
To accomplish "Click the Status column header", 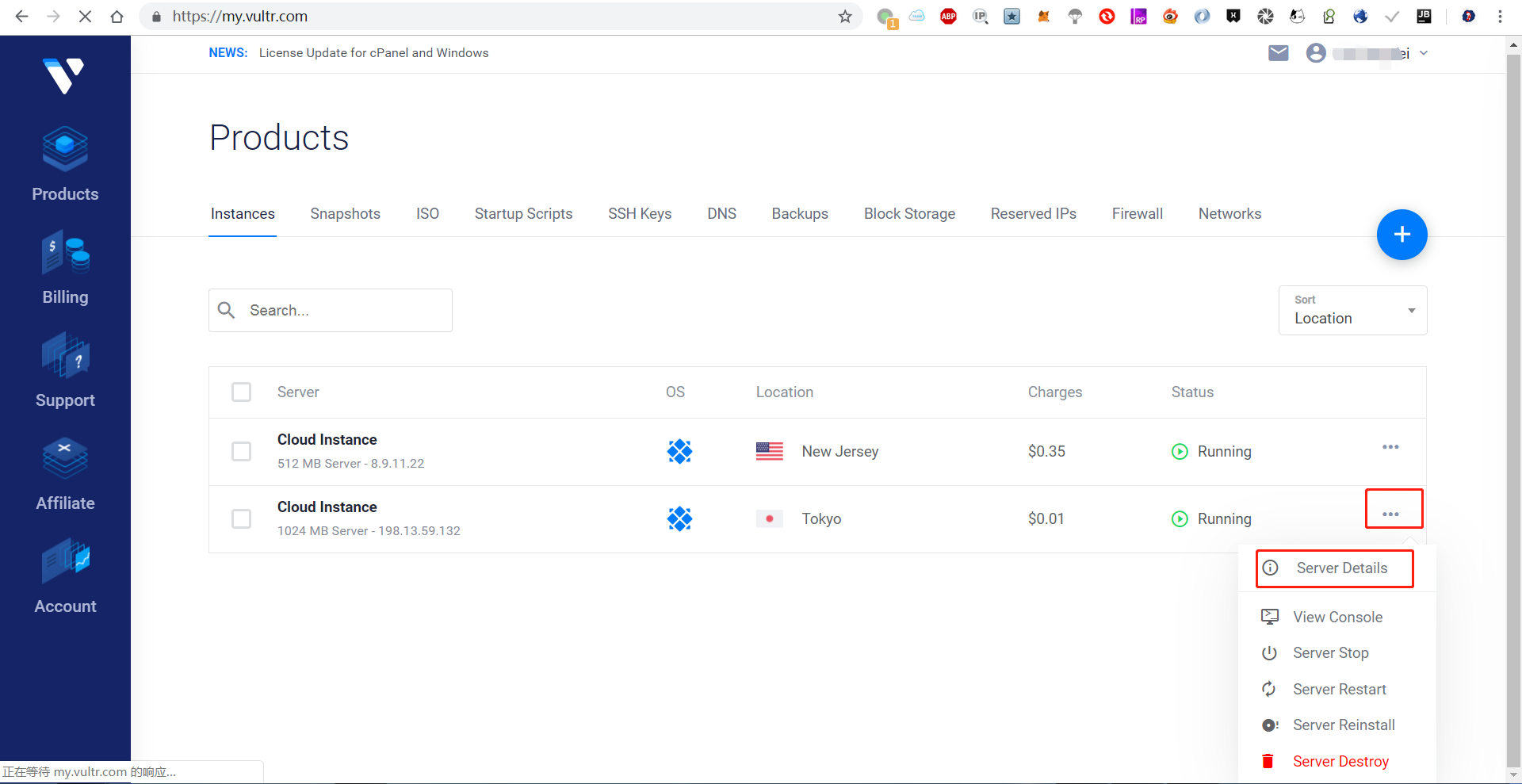I will (x=1192, y=392).
